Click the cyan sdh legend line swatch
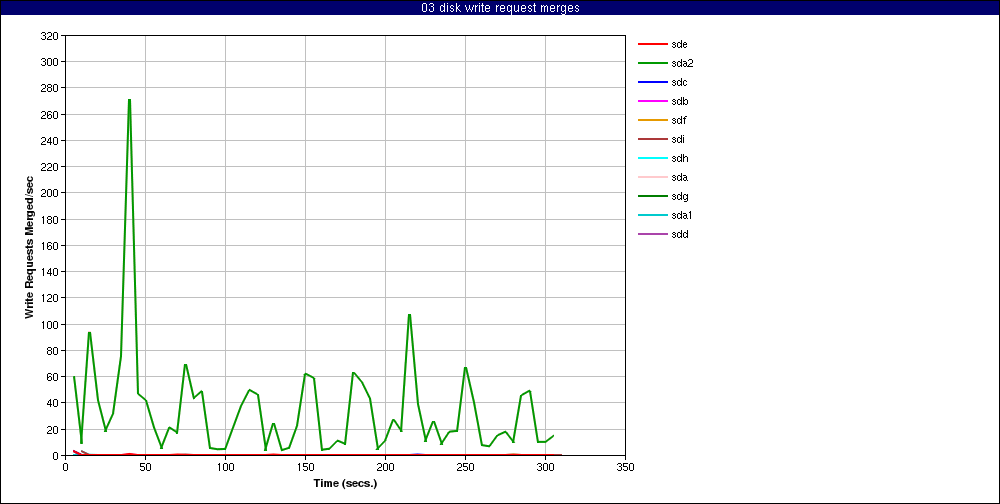 click(652, 158)
